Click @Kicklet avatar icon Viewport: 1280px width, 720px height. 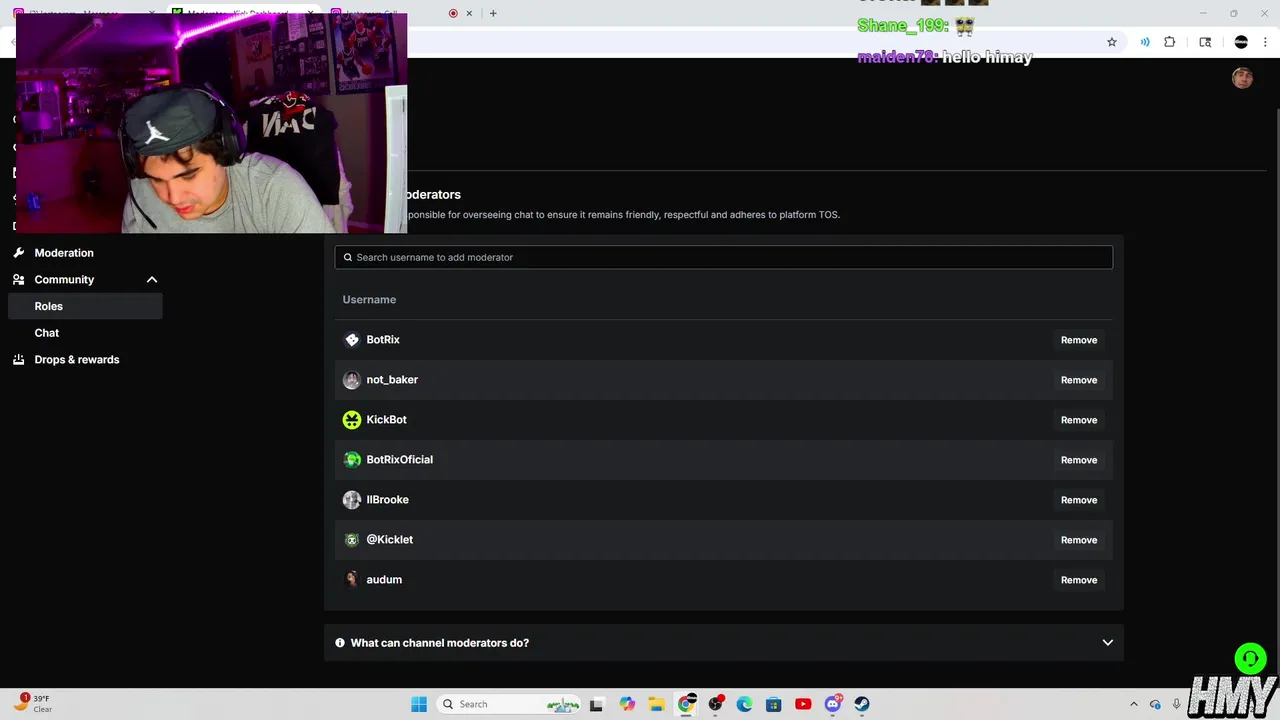(352, 540)
